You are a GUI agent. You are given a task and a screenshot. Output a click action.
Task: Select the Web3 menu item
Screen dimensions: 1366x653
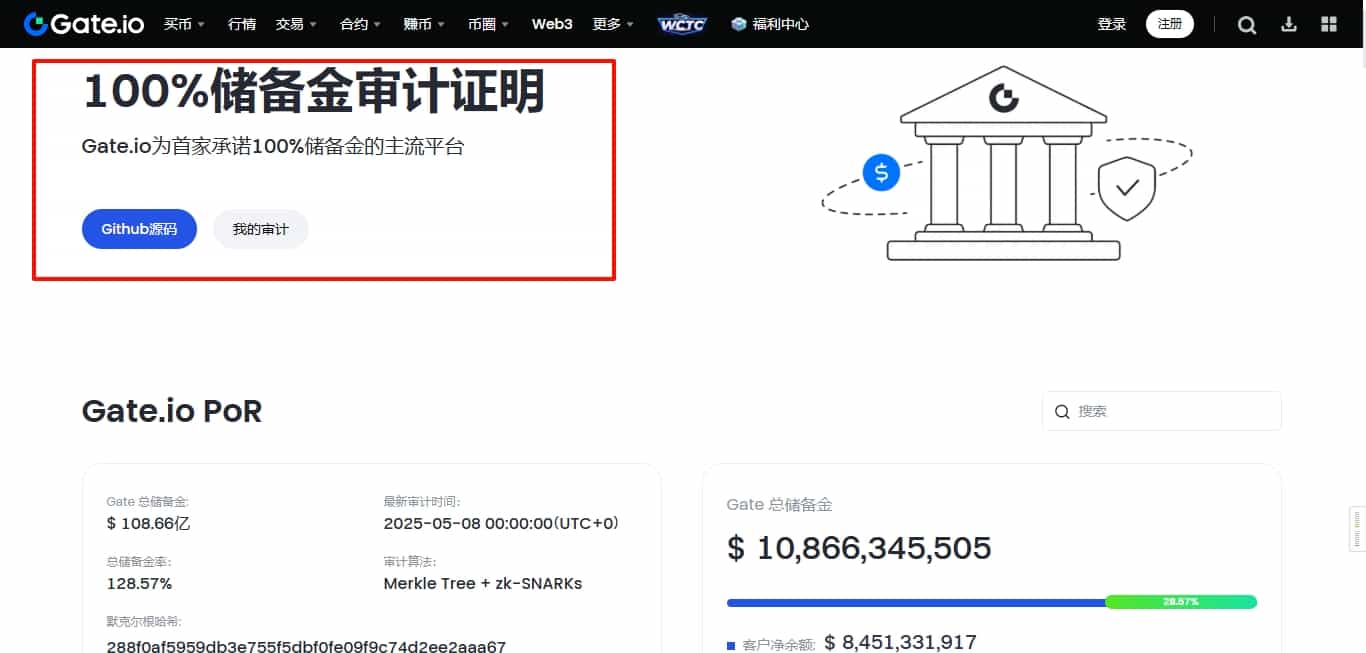click(x=551, y=23)
